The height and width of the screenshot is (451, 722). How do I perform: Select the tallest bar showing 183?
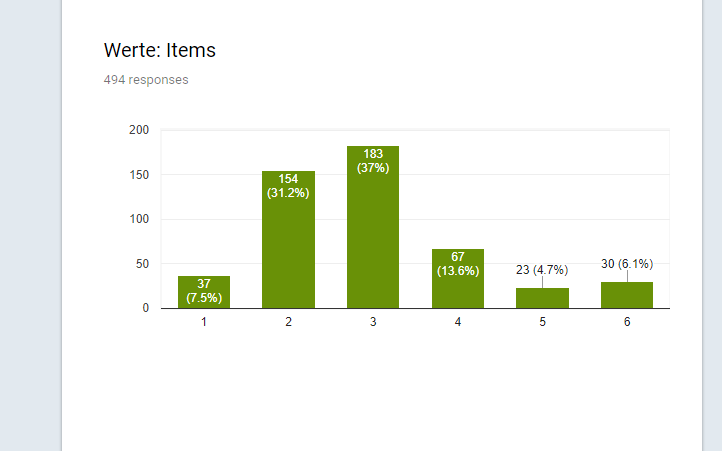373,227
